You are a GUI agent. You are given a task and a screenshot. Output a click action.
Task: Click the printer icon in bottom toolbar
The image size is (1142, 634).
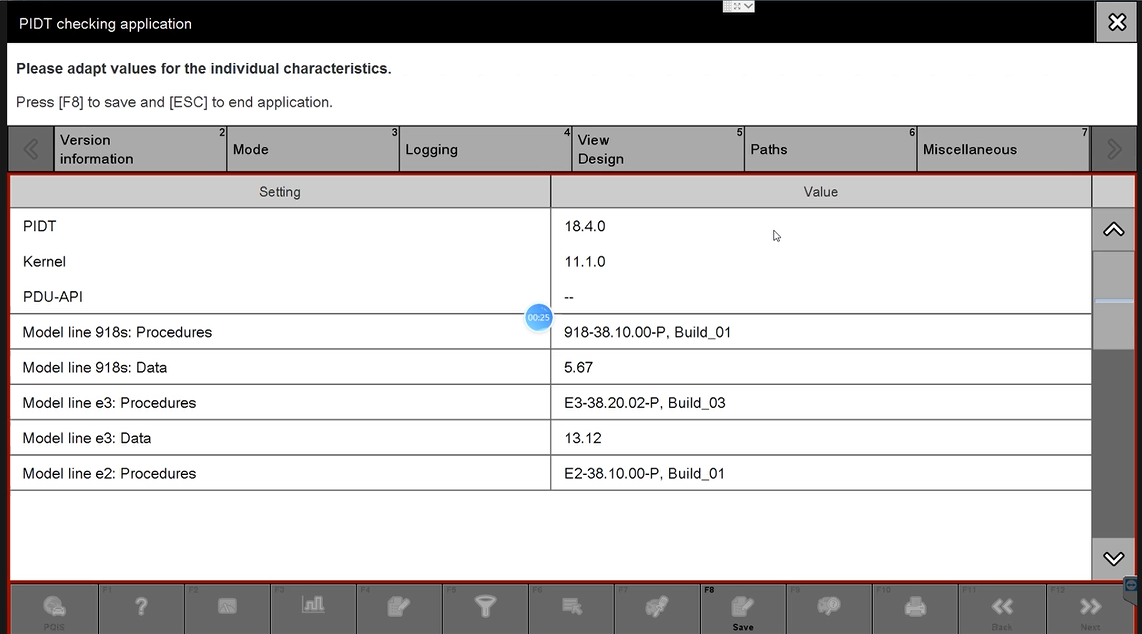(915, 607)
